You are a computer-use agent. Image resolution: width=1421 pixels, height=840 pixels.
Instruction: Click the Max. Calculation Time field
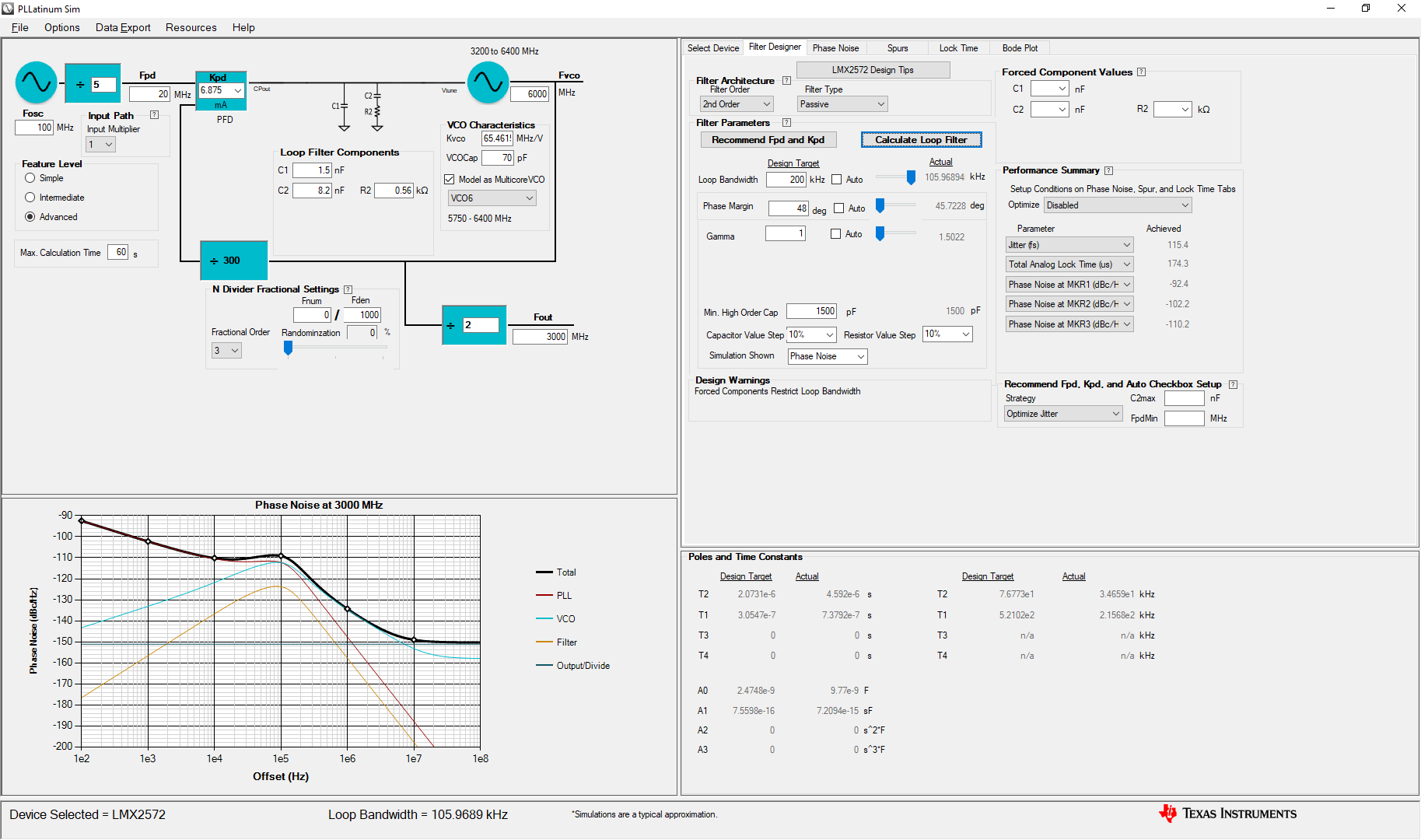[117, 252]
